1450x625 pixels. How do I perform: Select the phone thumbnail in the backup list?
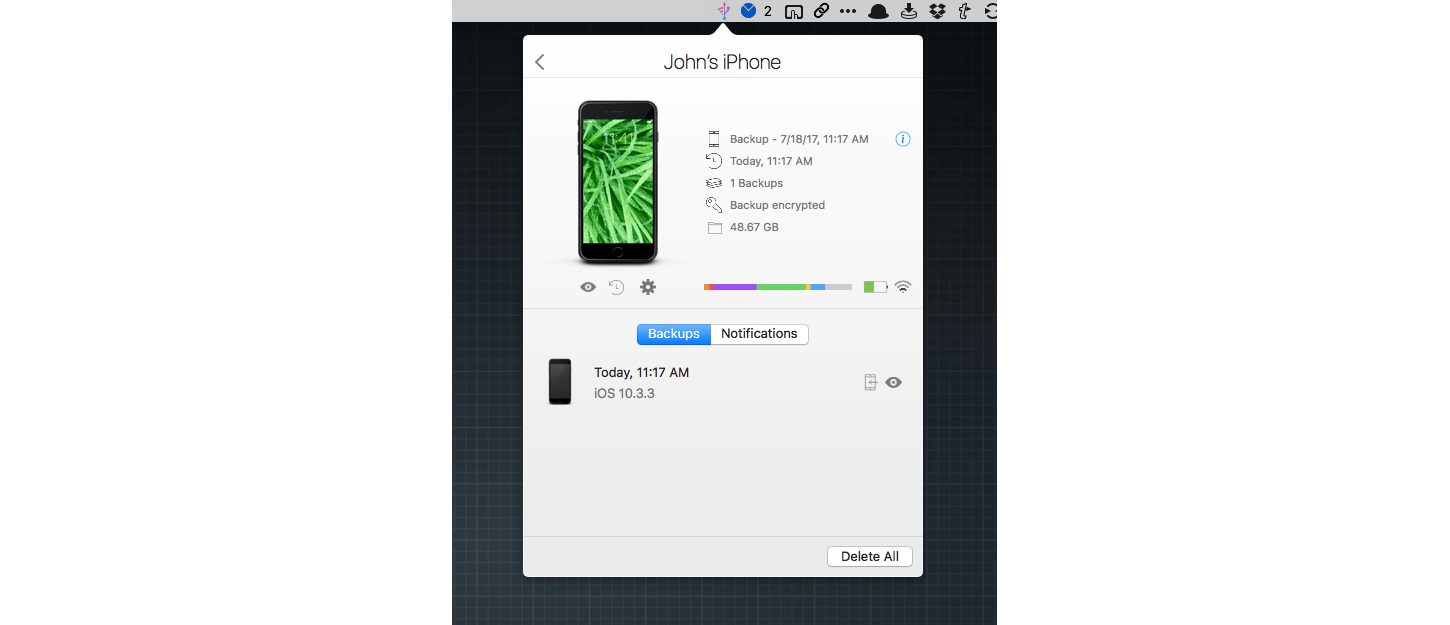point(560,382)
